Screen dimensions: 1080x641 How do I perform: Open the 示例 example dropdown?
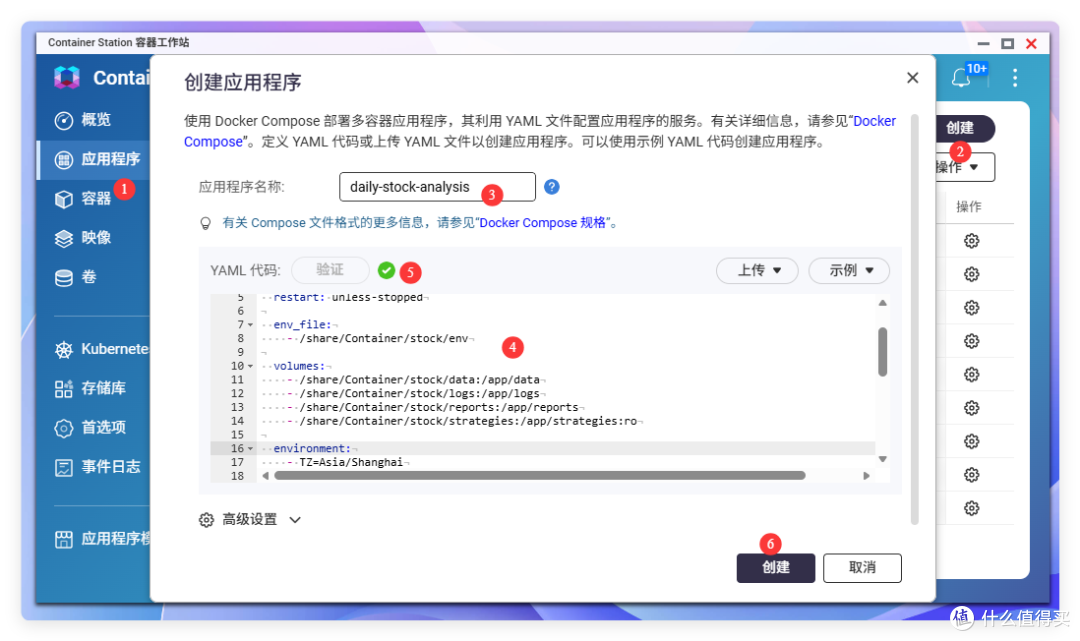[849, 271]
